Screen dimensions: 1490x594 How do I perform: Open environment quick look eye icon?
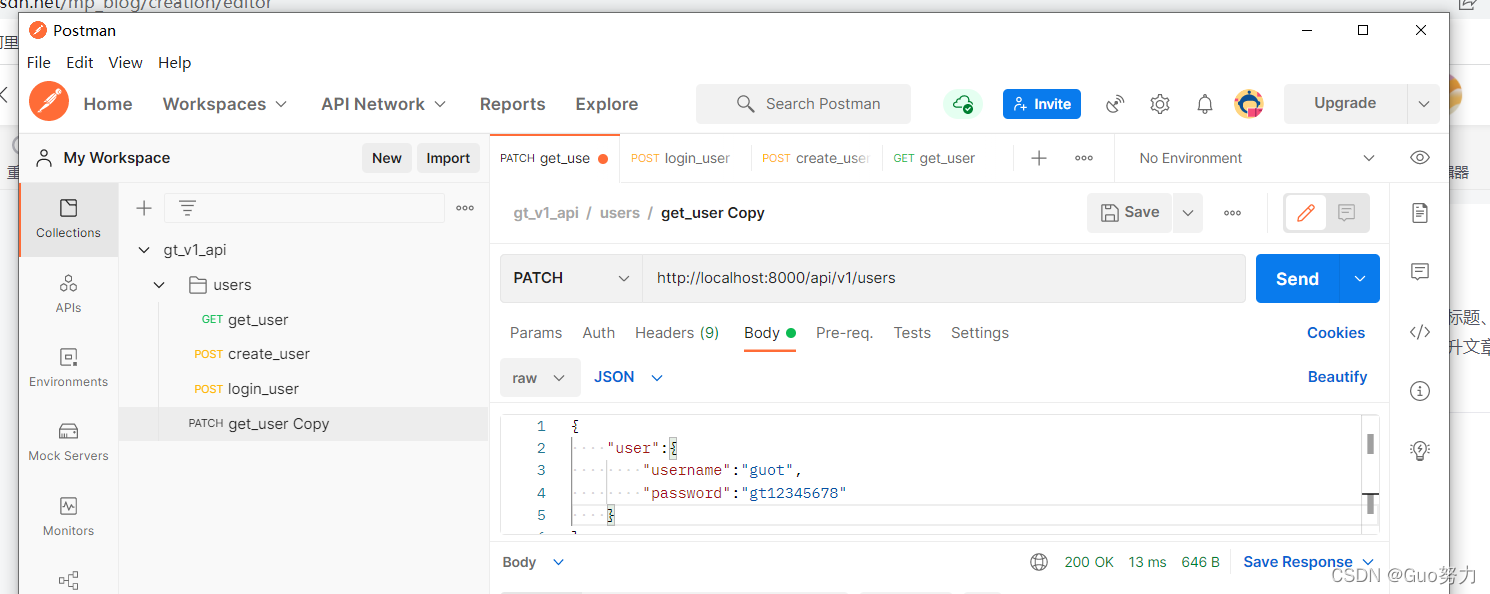[1419, 158]
